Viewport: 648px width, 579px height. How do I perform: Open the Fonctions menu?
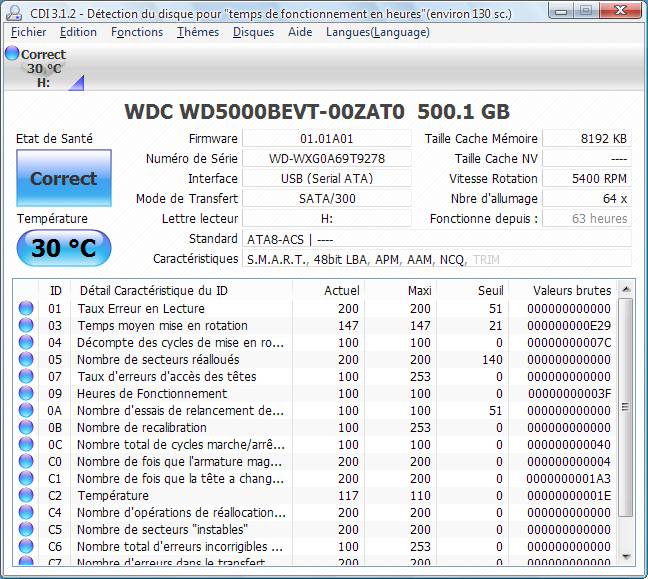137,32
